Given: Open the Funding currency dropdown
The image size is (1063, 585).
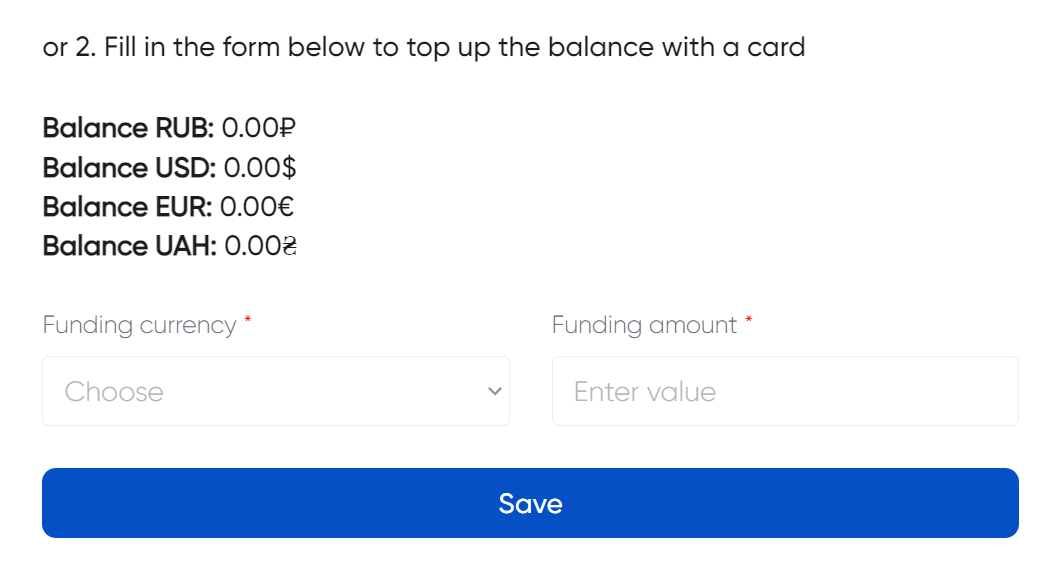Looking at the screenshot, I should click(x=276, y=391).
